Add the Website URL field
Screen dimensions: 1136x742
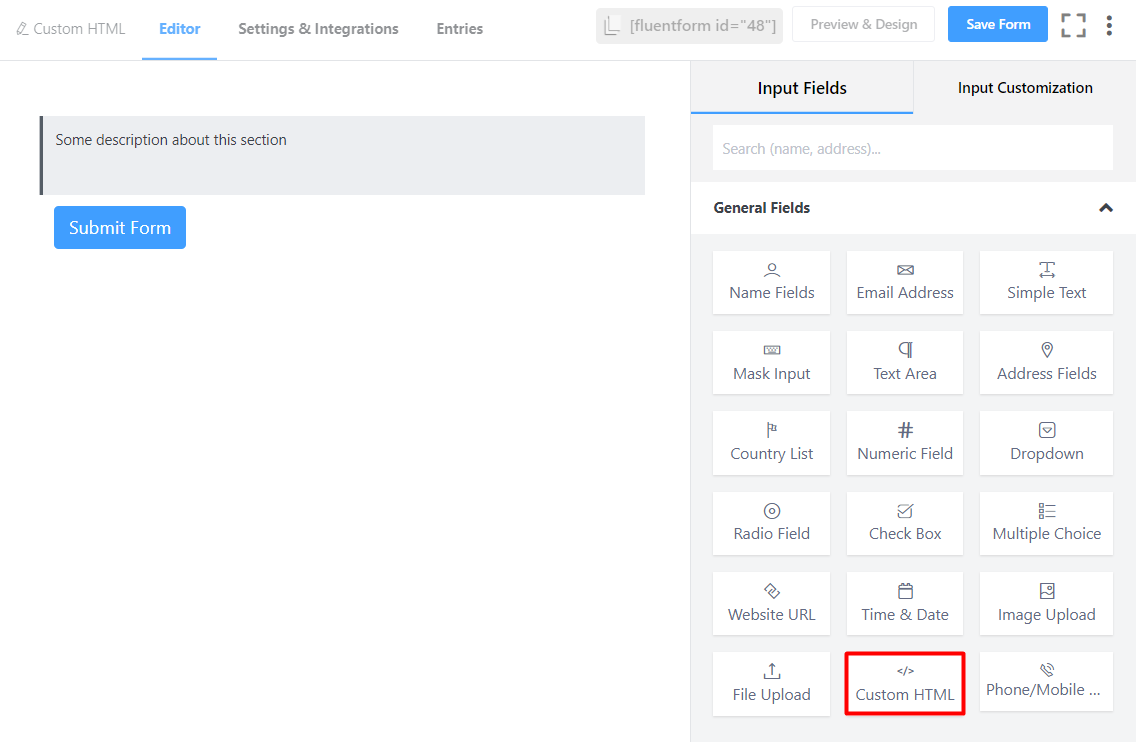771,604
